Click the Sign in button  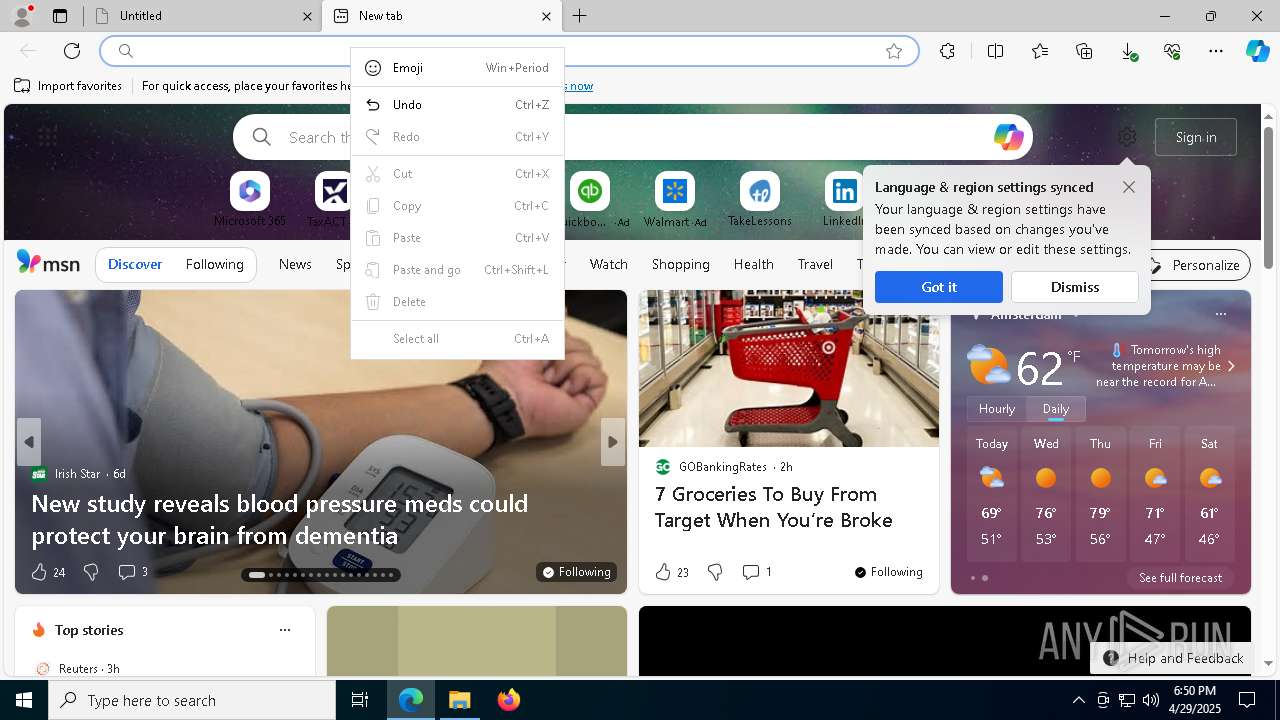point(1196,137)
